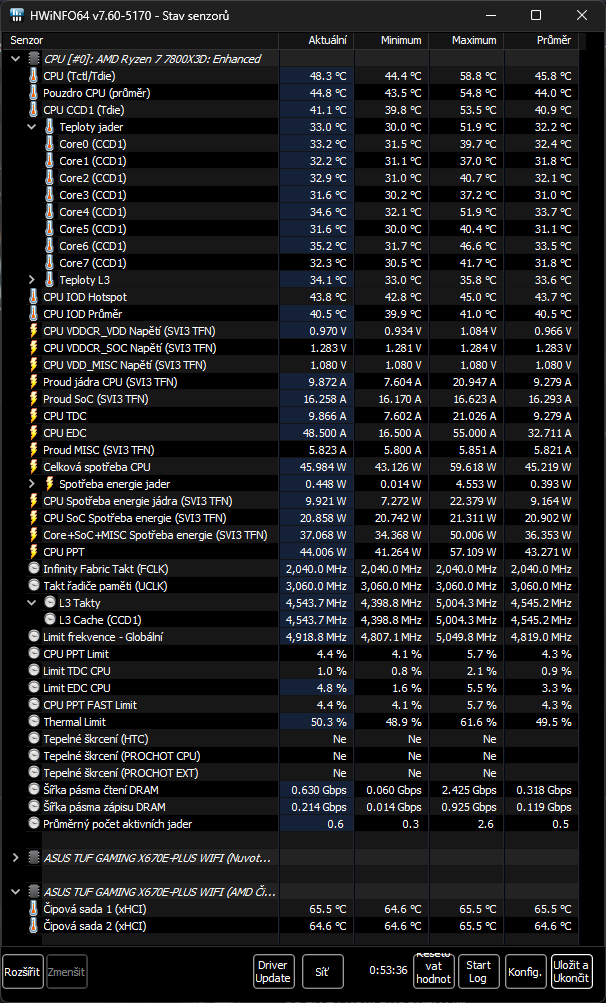The width and height of the screenshot is (606, 1003).
Task: Click thermometer icon of Čipová sada 2 (xHCI)
Action: (34, 926)
